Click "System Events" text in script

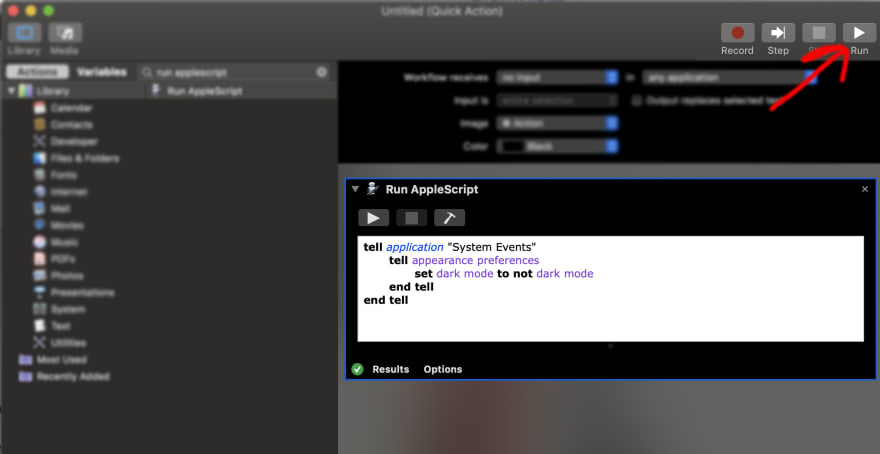491,247
